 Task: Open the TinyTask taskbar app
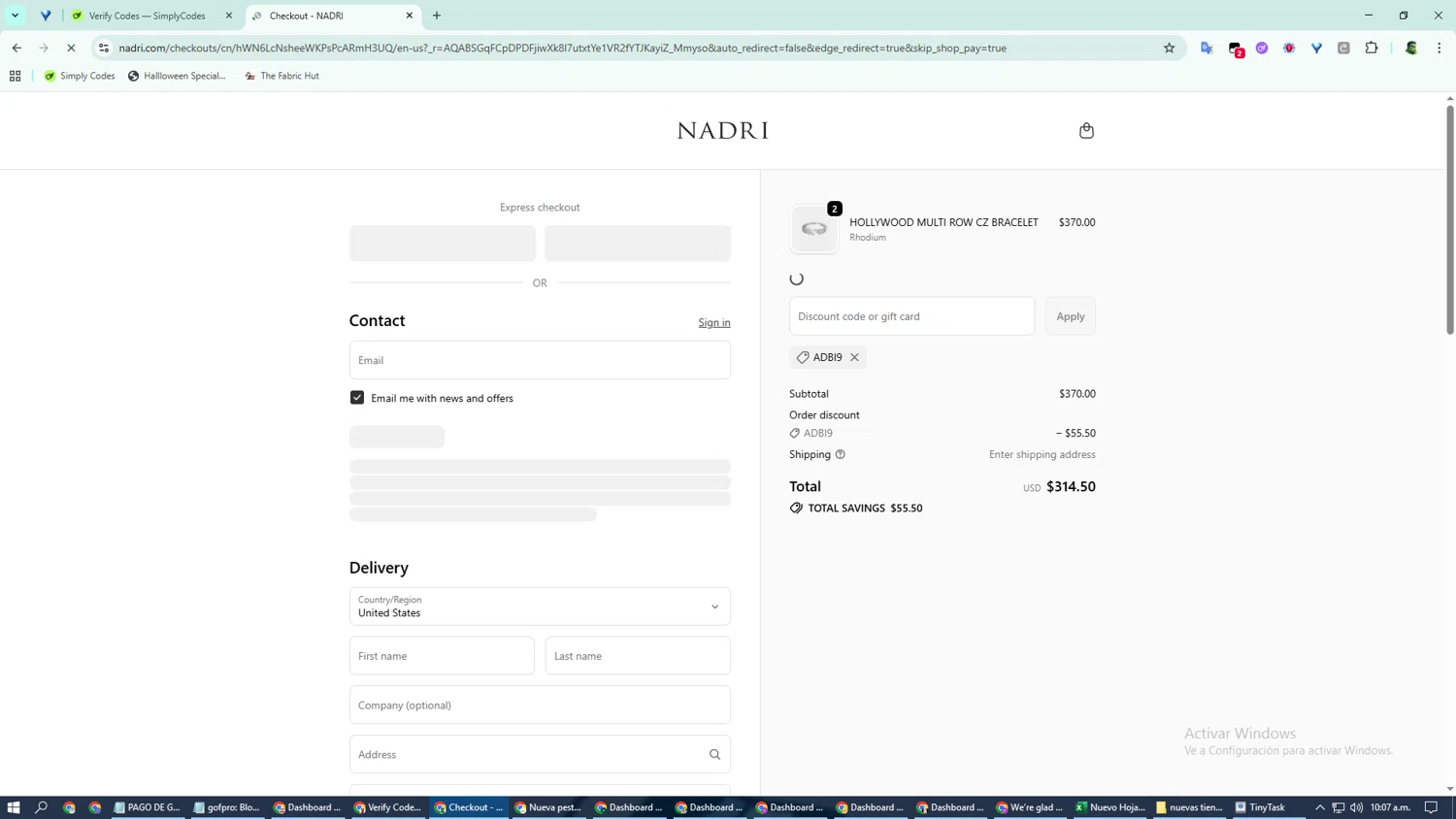(1260, 807)
